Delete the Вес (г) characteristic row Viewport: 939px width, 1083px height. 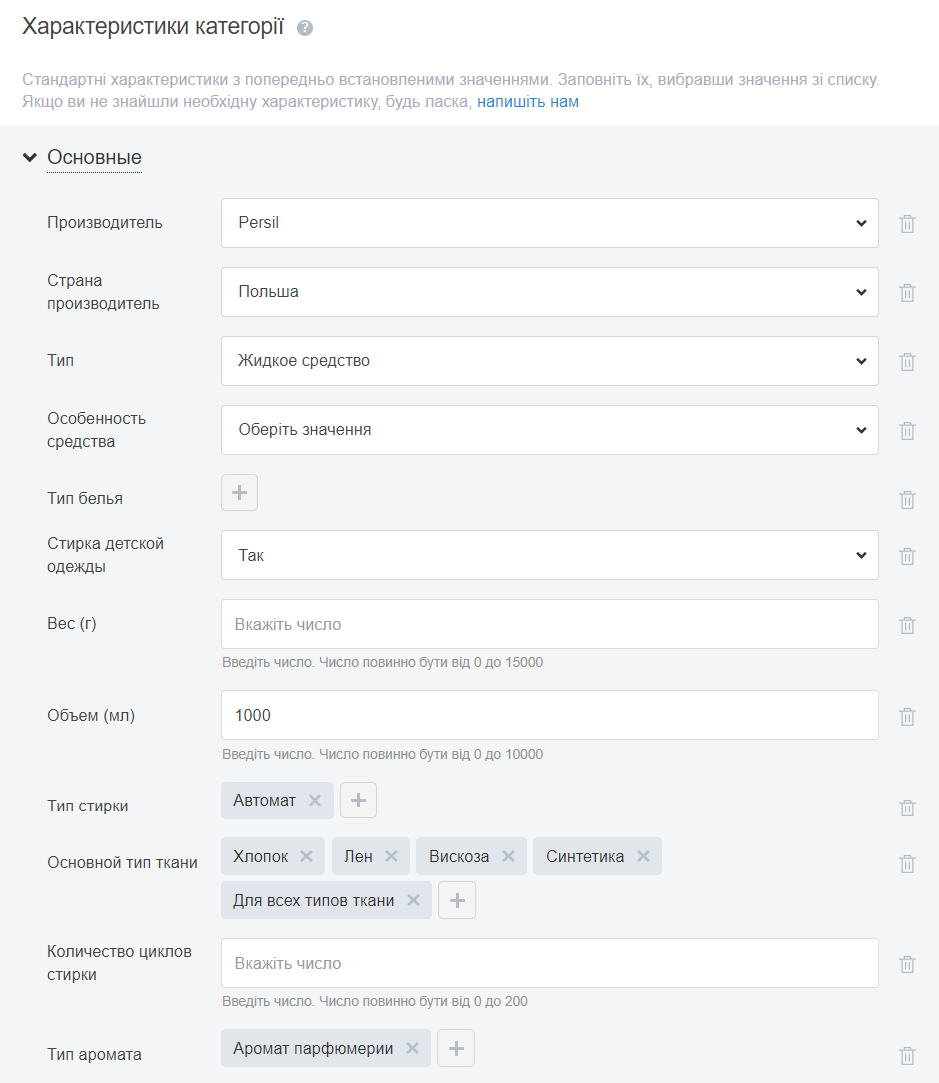coord(907,625)
